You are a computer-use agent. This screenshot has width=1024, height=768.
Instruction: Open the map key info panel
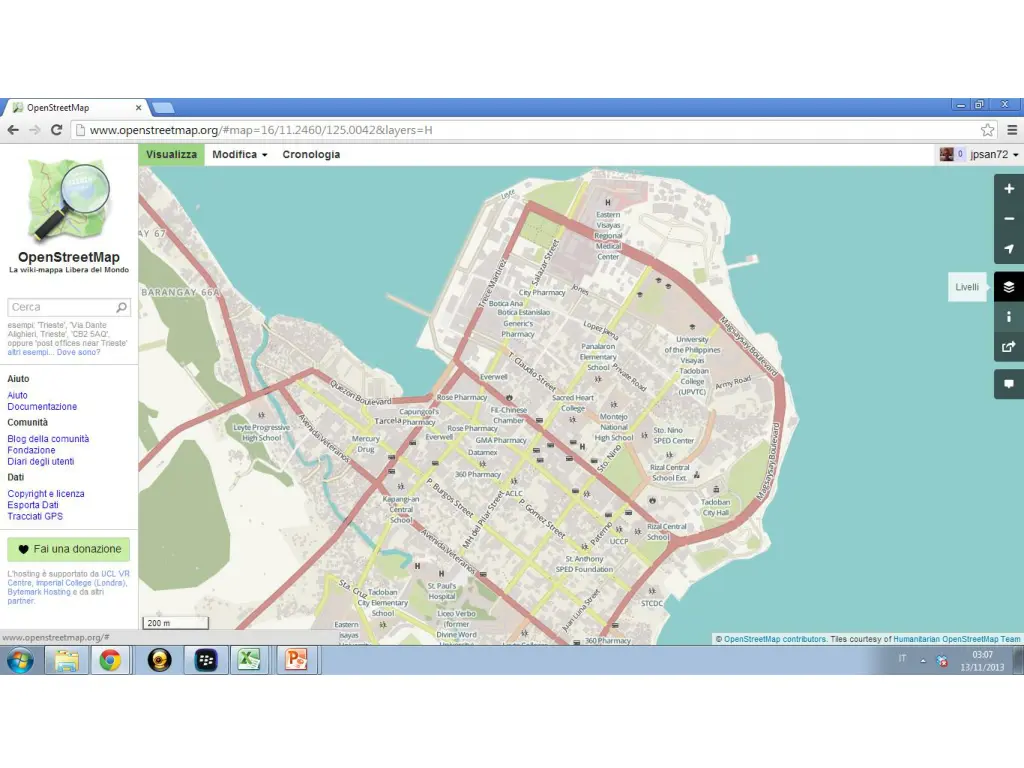tap(1008, 317)
